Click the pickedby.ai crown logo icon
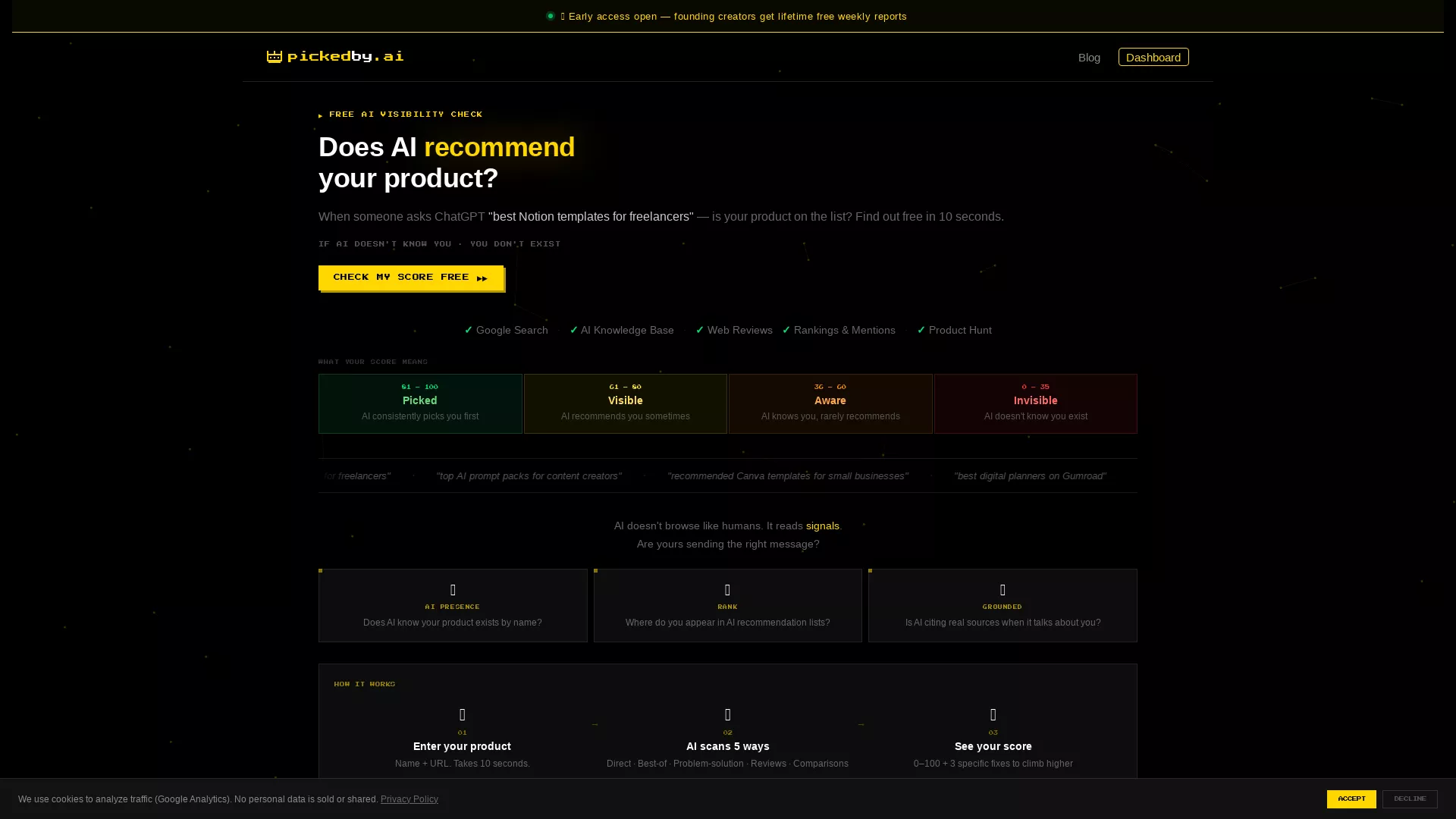Image resolution: width=1456 pixels, height=819 pixels. 274,56
